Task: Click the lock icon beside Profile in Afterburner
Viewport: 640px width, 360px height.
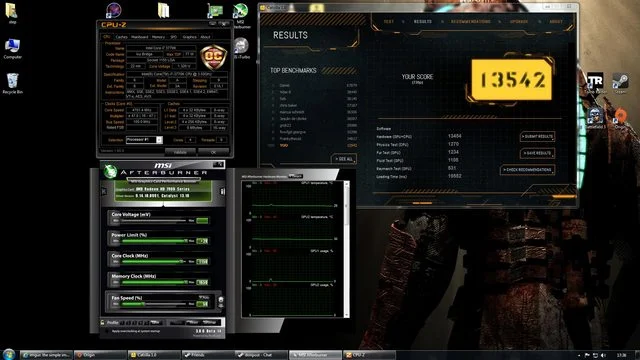Action: [102, 322]
